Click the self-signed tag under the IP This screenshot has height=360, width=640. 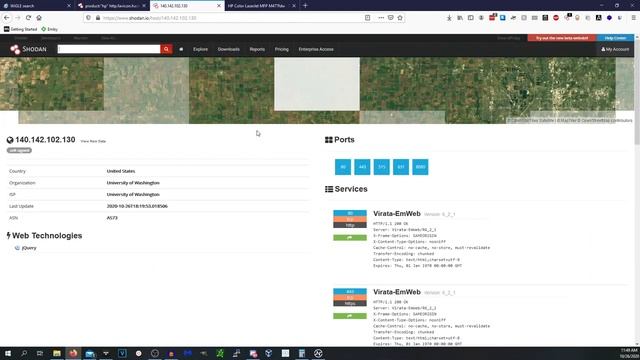click(19, 150)
